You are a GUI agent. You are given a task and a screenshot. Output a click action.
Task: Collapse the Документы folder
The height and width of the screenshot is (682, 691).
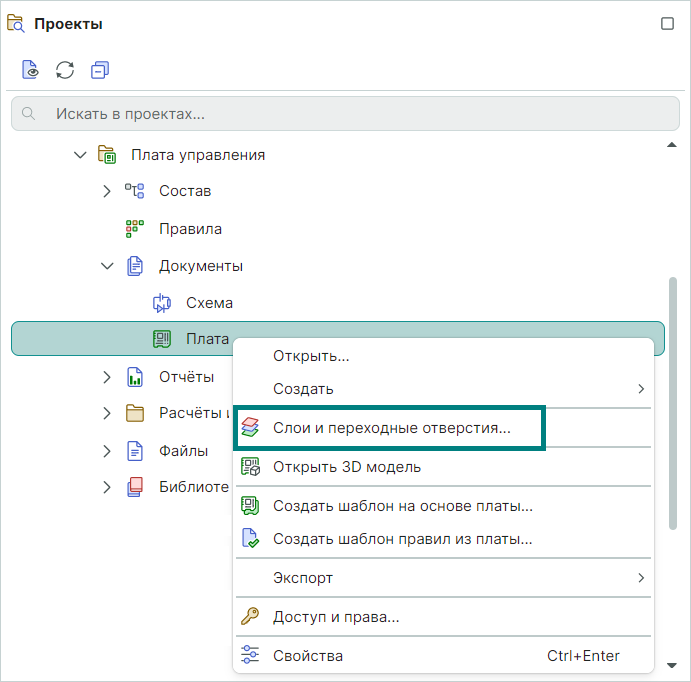[107, 266]
